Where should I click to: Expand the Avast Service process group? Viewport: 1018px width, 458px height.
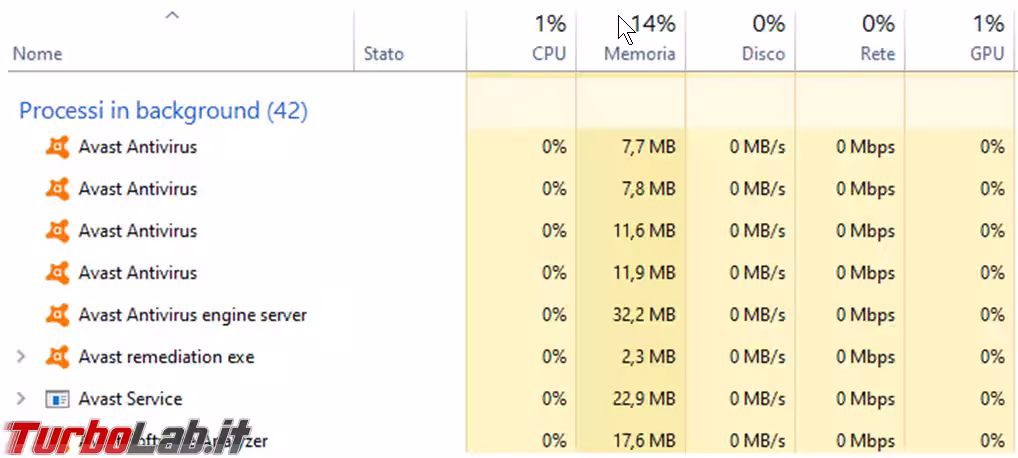click(x=22, y=399)
